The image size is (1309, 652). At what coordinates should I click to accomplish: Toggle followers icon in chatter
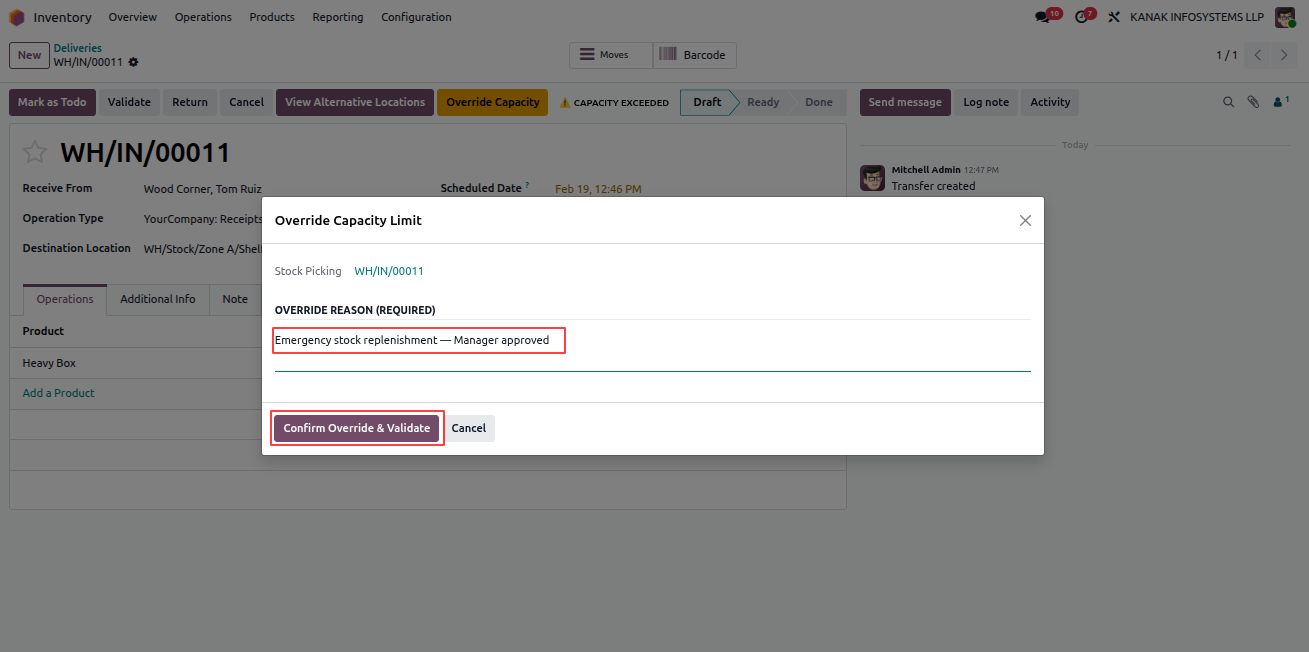pyautogui.click(x=1281, y=102)
